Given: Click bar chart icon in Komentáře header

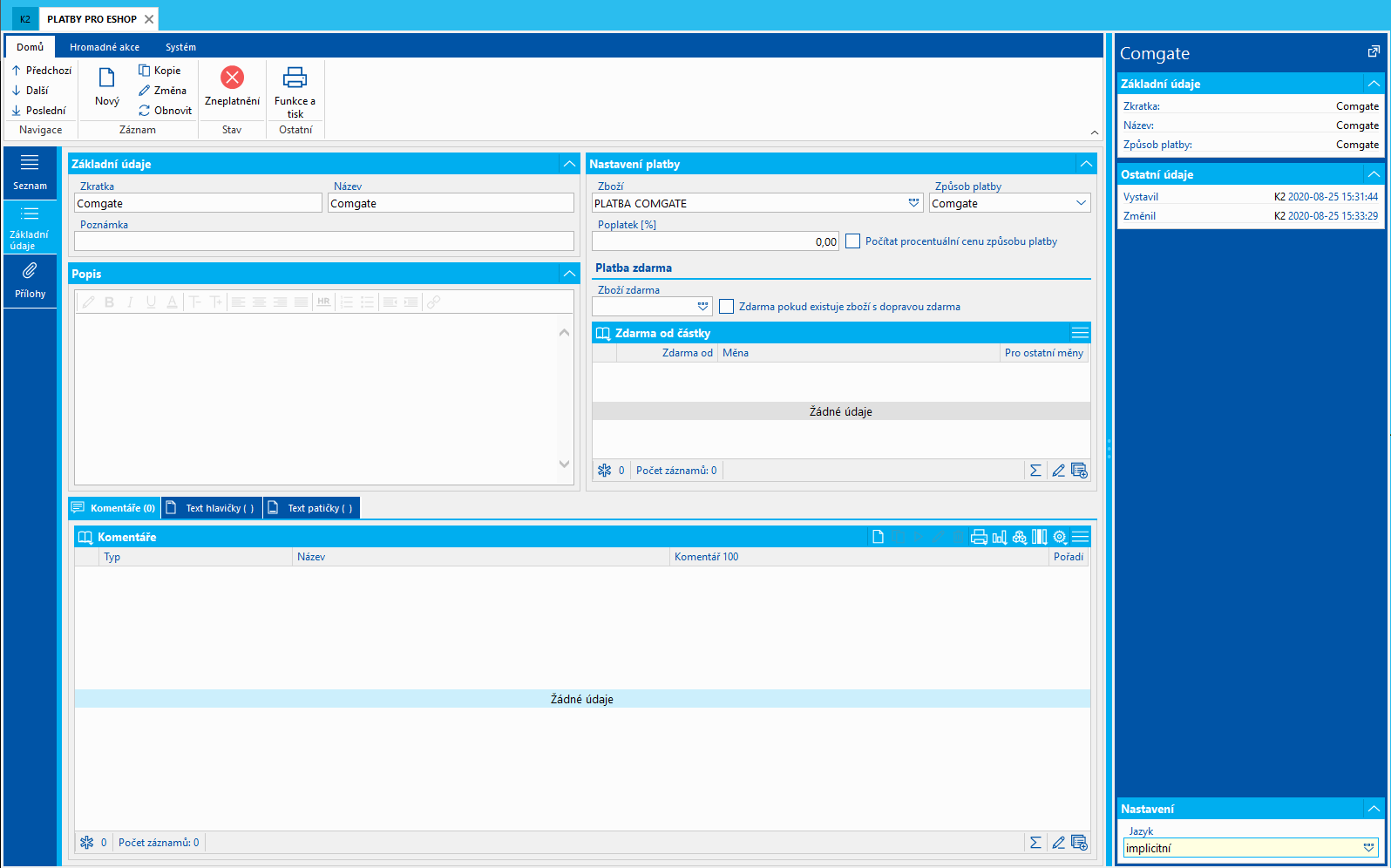Looking at the screenshot, I should [x=1000, y=537].
